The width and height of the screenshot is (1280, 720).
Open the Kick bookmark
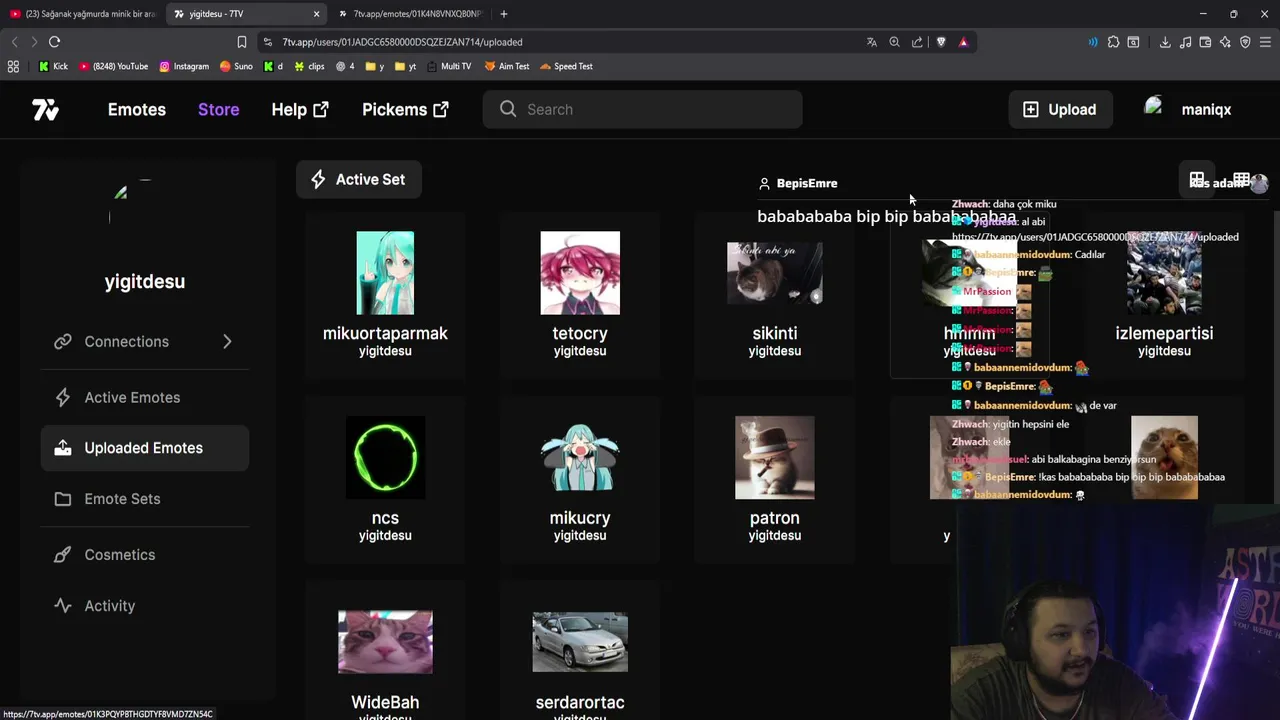click(53, 66)
